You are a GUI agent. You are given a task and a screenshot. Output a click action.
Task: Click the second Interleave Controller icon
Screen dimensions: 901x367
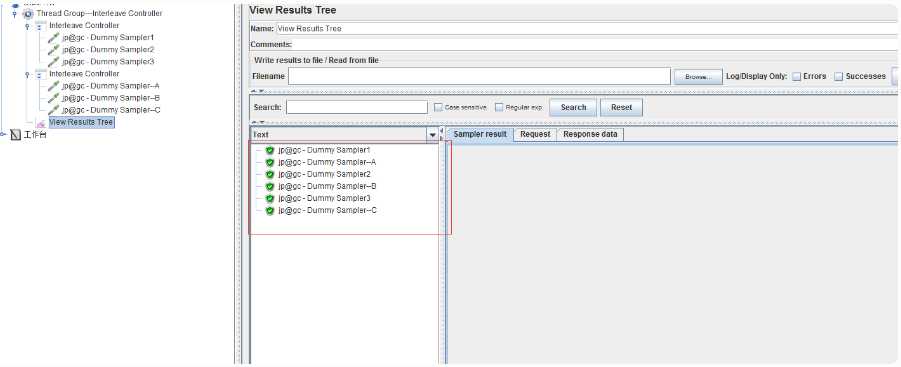click(x=40, y=74)
